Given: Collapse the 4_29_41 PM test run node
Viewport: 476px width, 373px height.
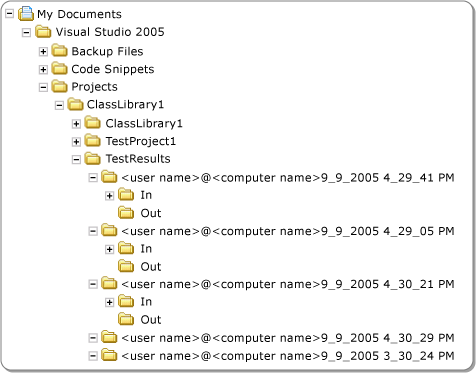Looking at the screenshot, I should 93,178.
